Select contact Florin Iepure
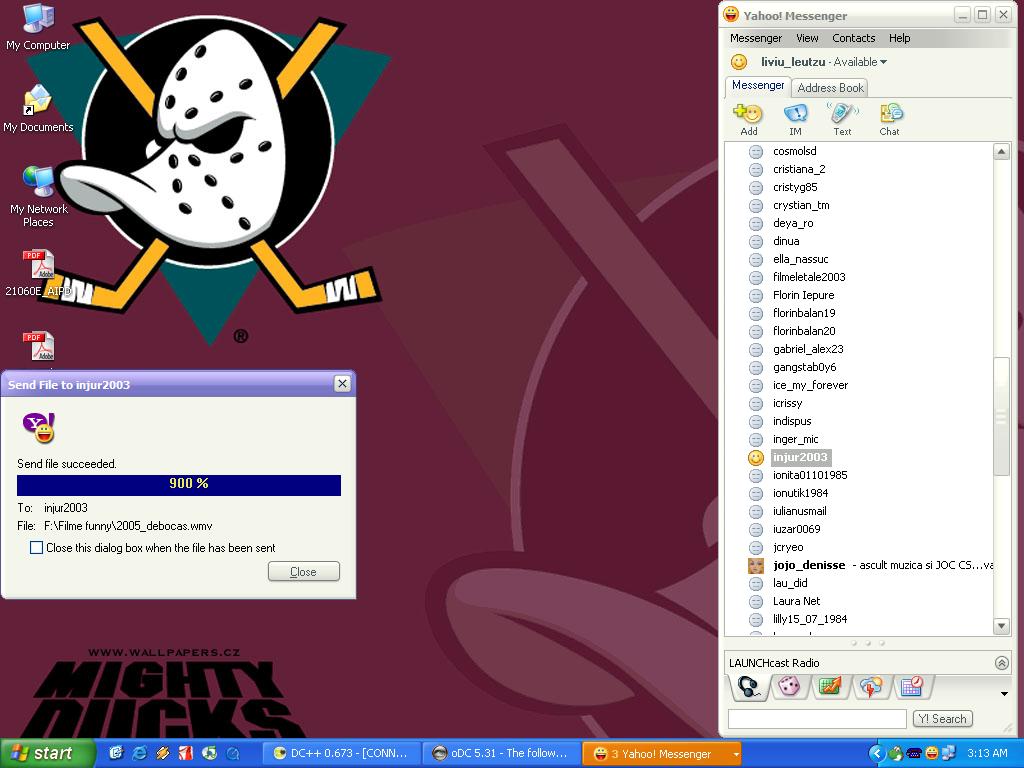Image resolution: width=1024 pixels, height=768 pixels. pos(803,295)
